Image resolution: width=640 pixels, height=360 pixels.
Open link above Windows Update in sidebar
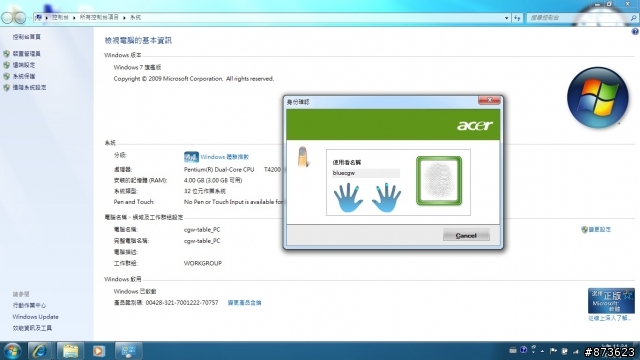coord(29,305)
